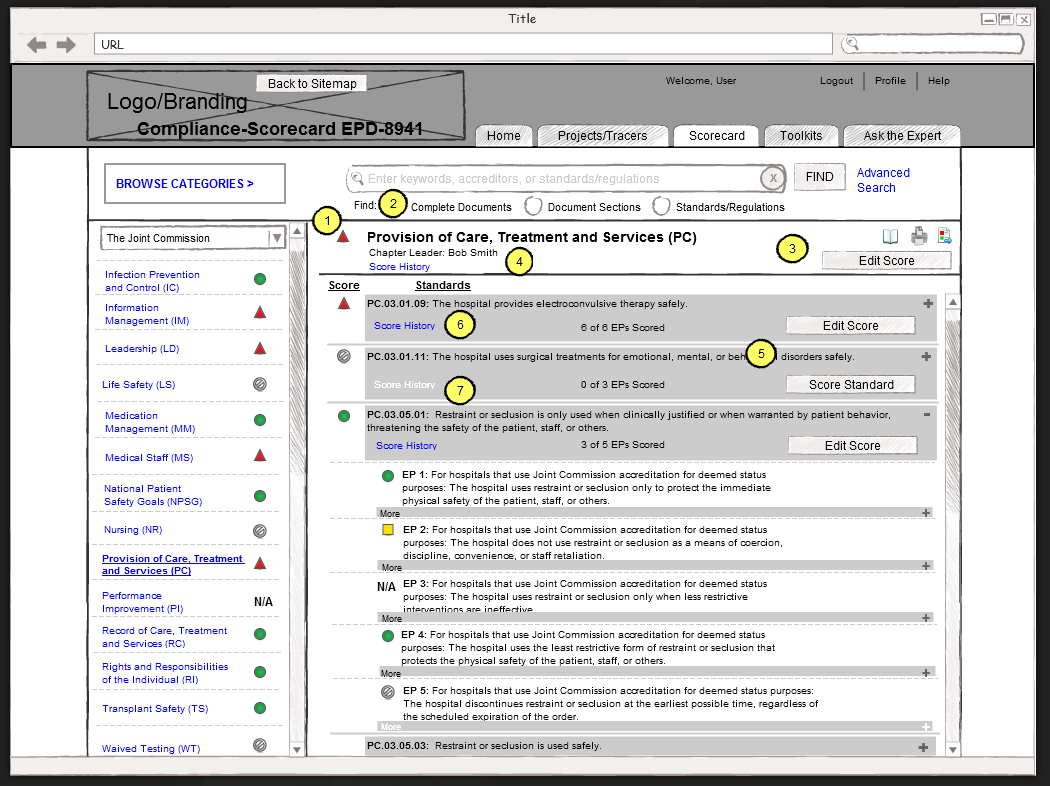Click the standards list scroll-down arrow
Image resolution: width=1050 pixels, height=786 pixels.
952,750
